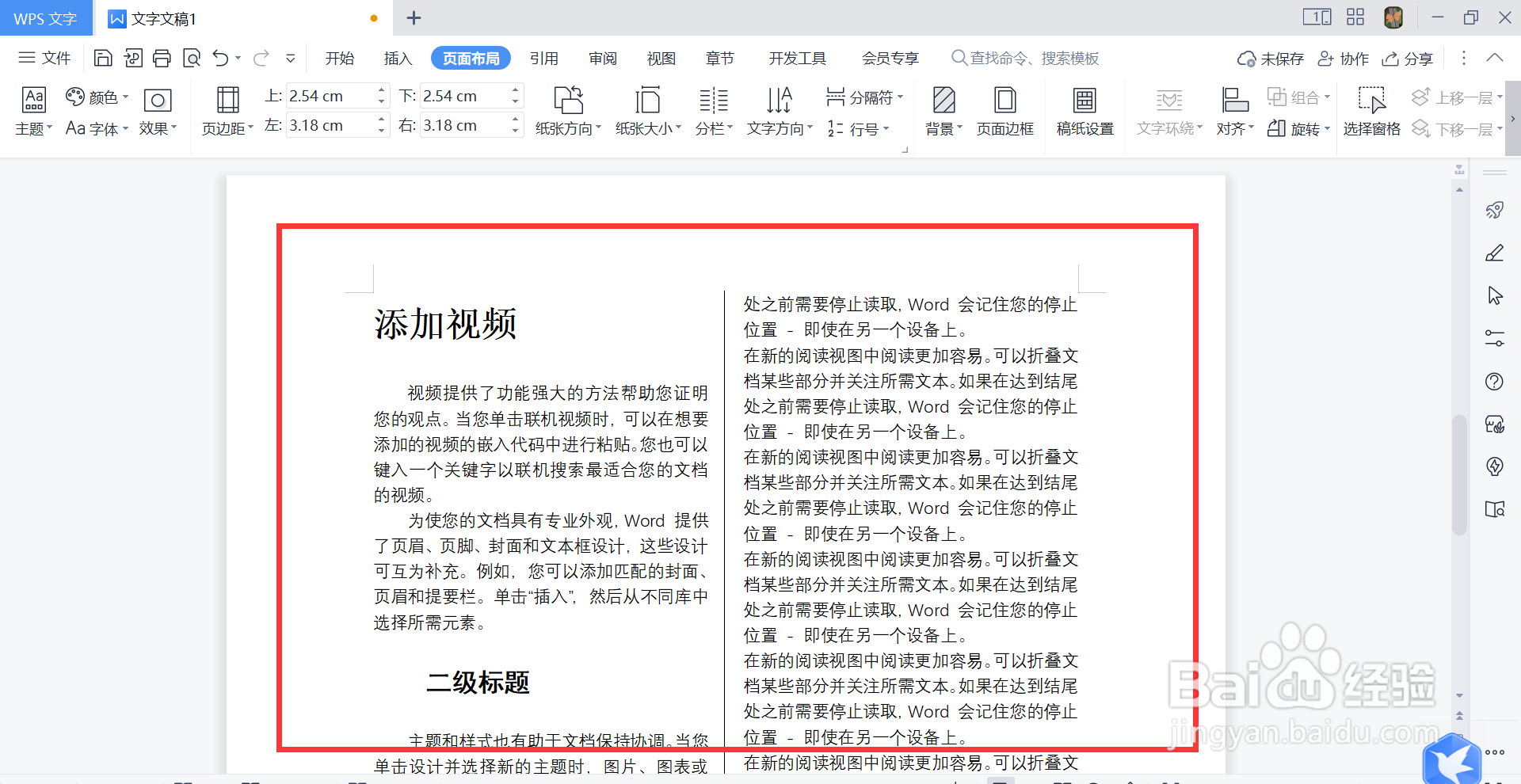
Task: Open 旋转 rotate dropdown
Action: click(x=1298, y=128)
